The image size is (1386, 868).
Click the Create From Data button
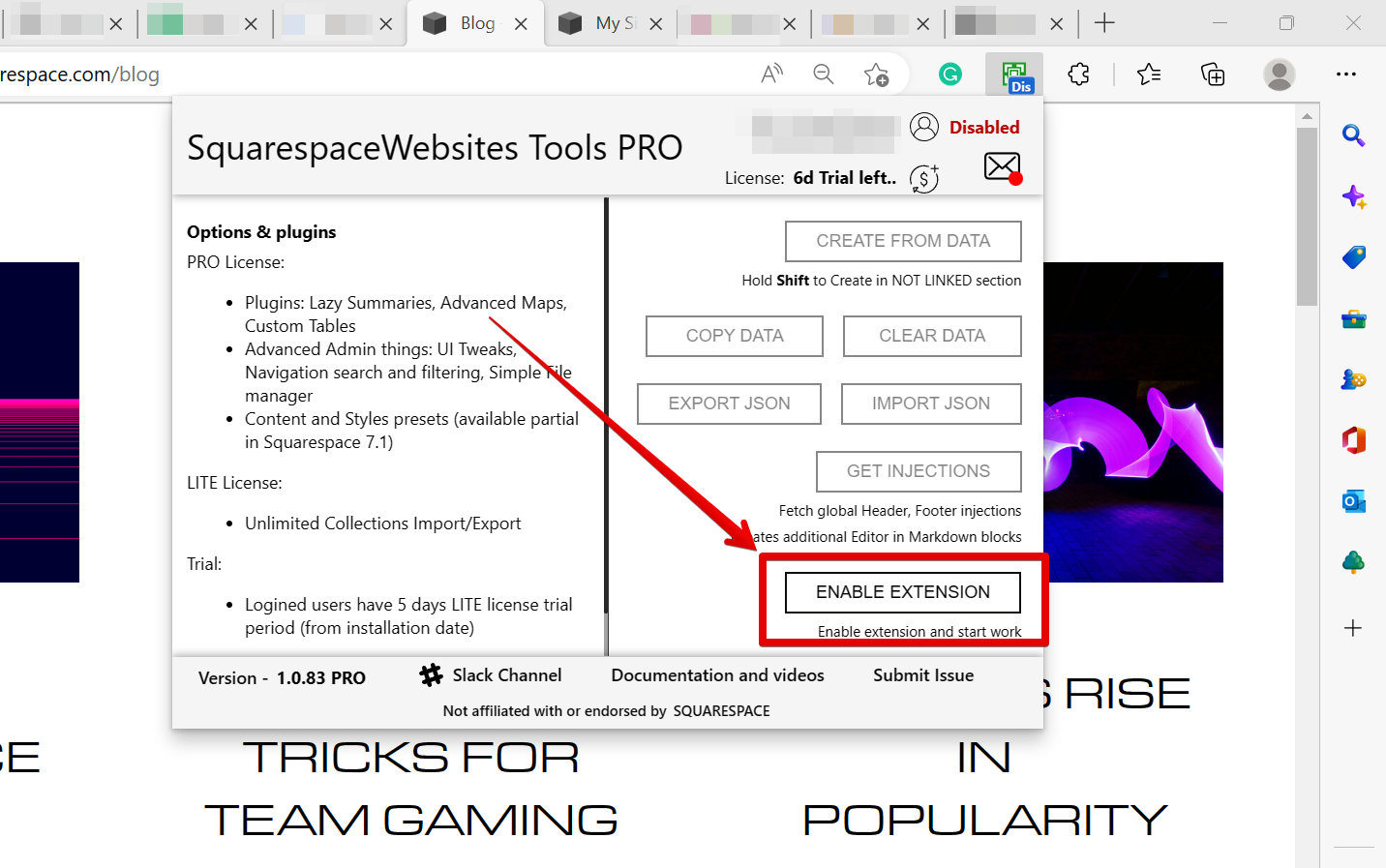click(x=903, y=241)
